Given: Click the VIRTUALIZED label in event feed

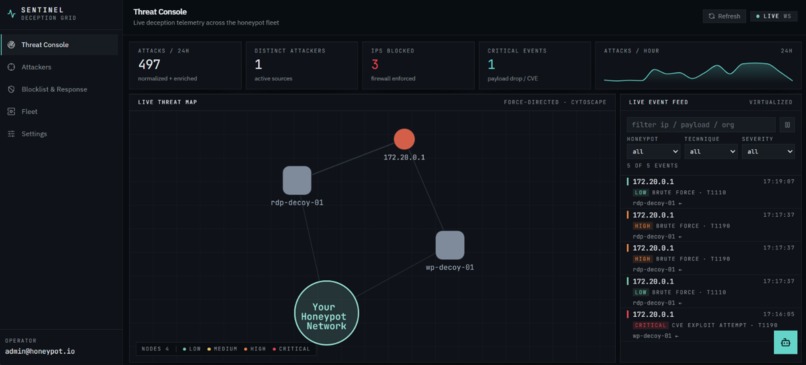Looking at the screenshot, I should tap(771, 102).
